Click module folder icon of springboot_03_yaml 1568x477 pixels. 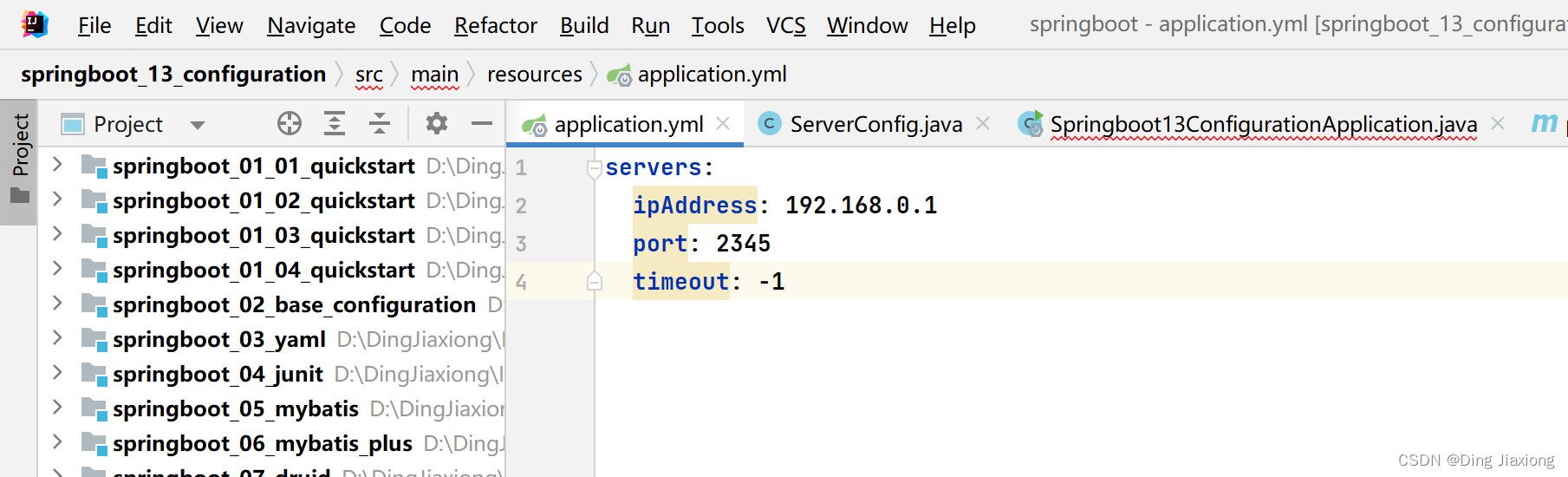pyautogui.click(x=94, y=340)
